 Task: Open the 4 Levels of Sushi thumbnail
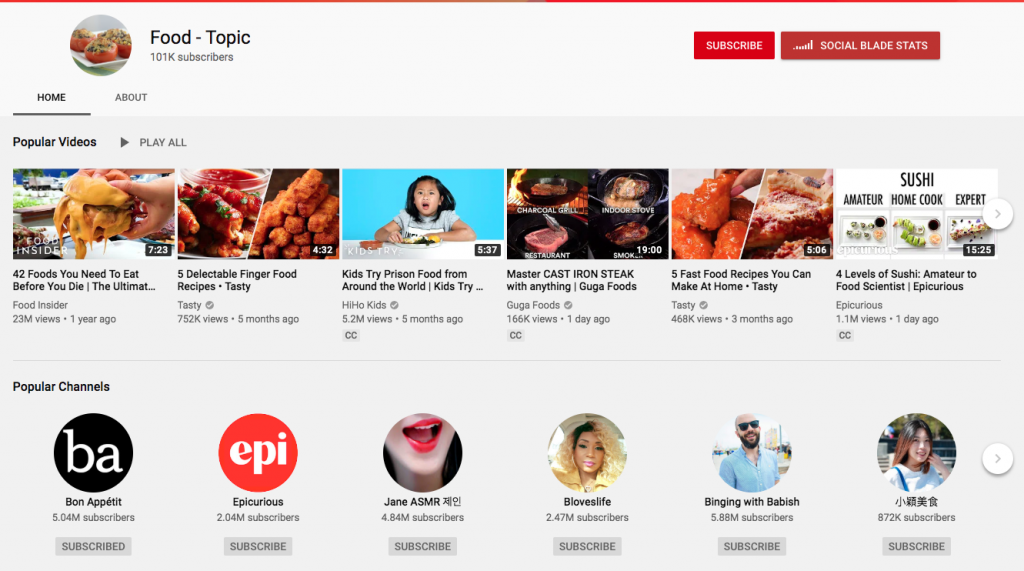point(916,214)
